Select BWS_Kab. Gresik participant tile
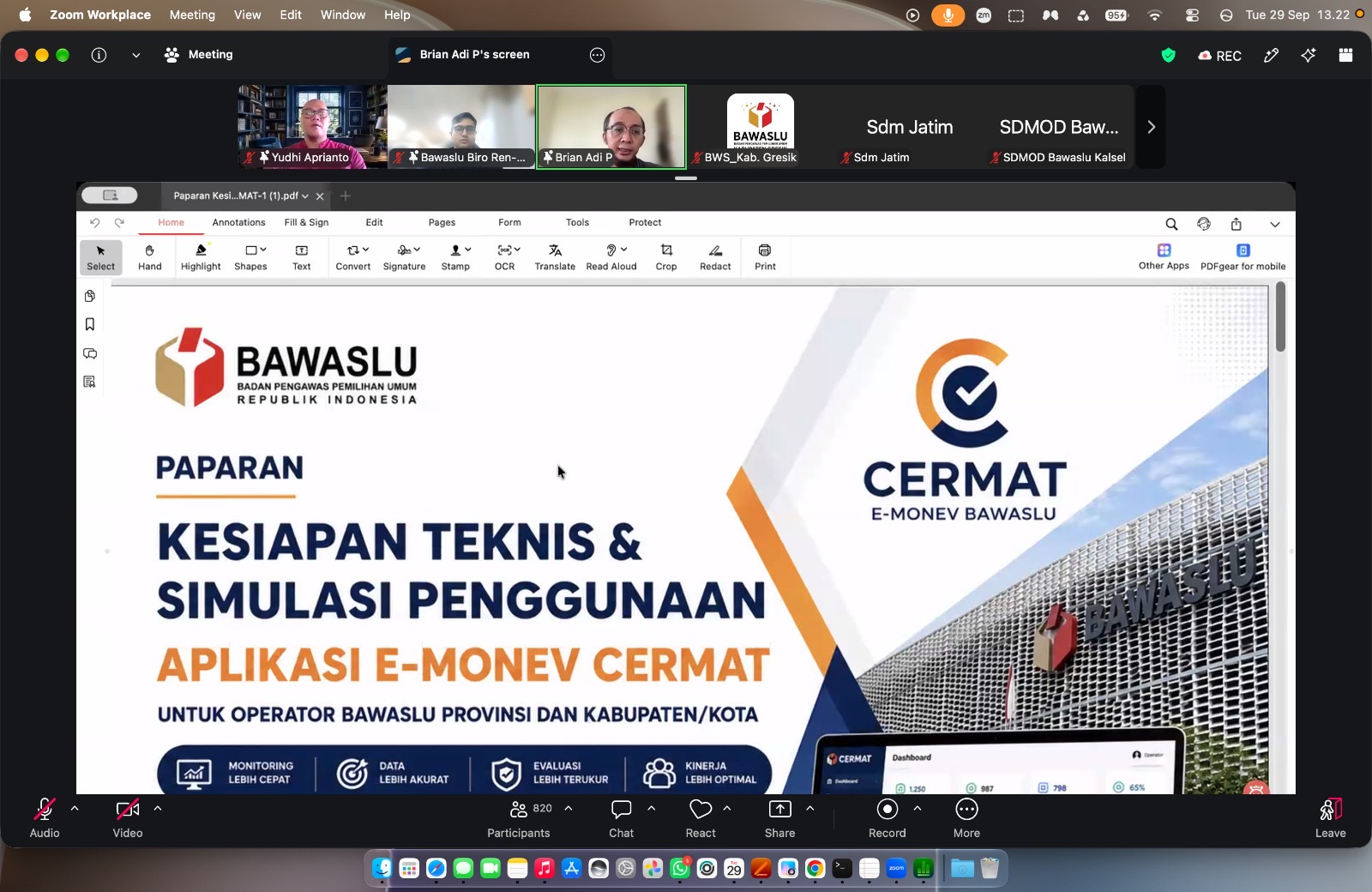 [761, 126]
